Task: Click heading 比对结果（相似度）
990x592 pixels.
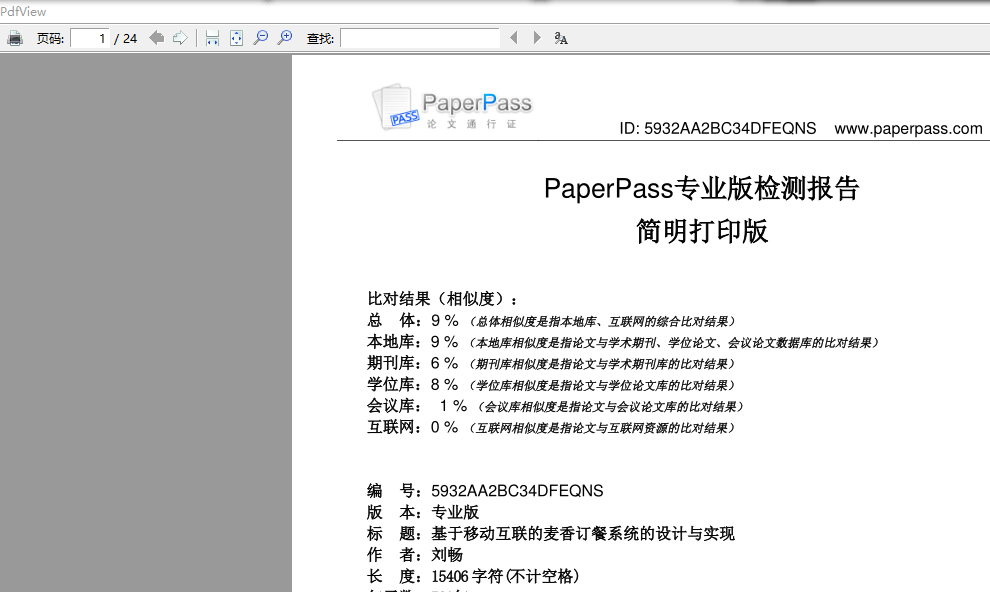Action: pyautogui.click(x=443, y=299)
